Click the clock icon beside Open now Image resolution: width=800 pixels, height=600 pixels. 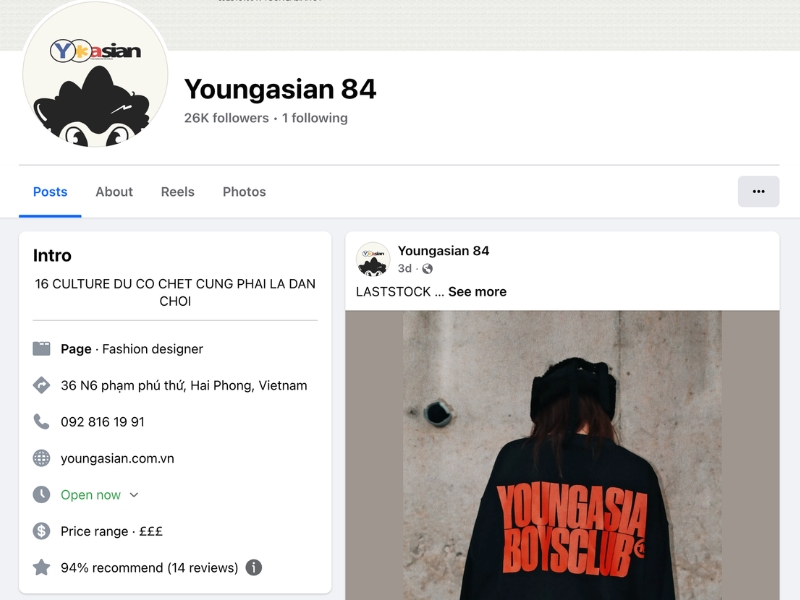click(x=41, y=494)
